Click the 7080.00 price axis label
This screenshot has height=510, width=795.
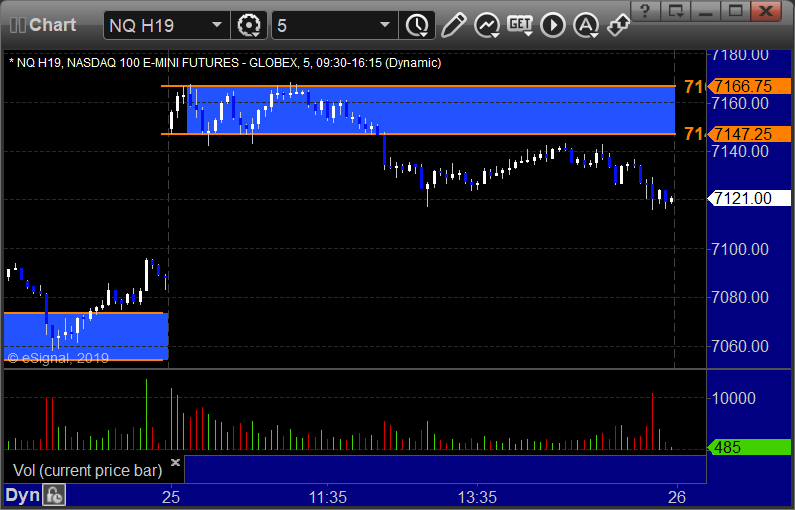[740, 297]
